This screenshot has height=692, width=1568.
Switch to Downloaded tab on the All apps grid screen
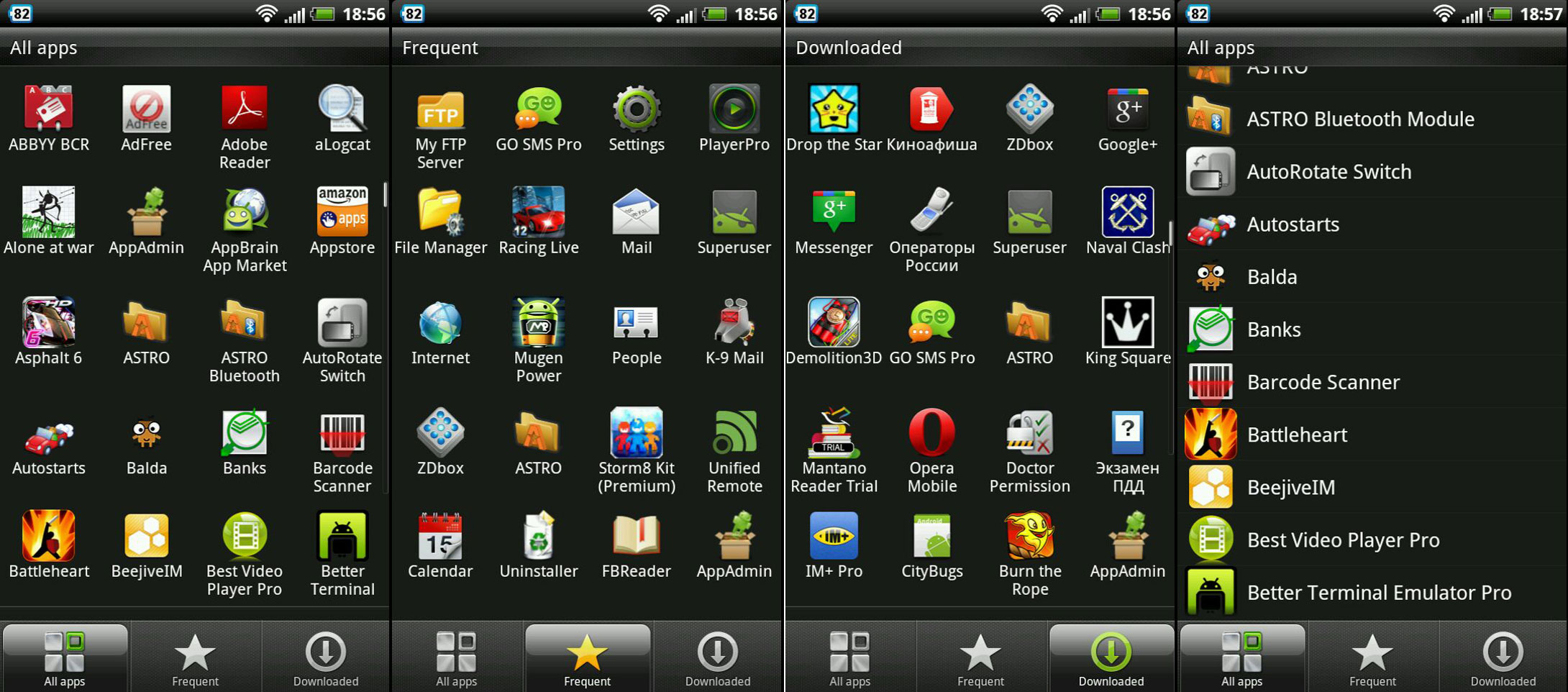[x=326, y=658]
